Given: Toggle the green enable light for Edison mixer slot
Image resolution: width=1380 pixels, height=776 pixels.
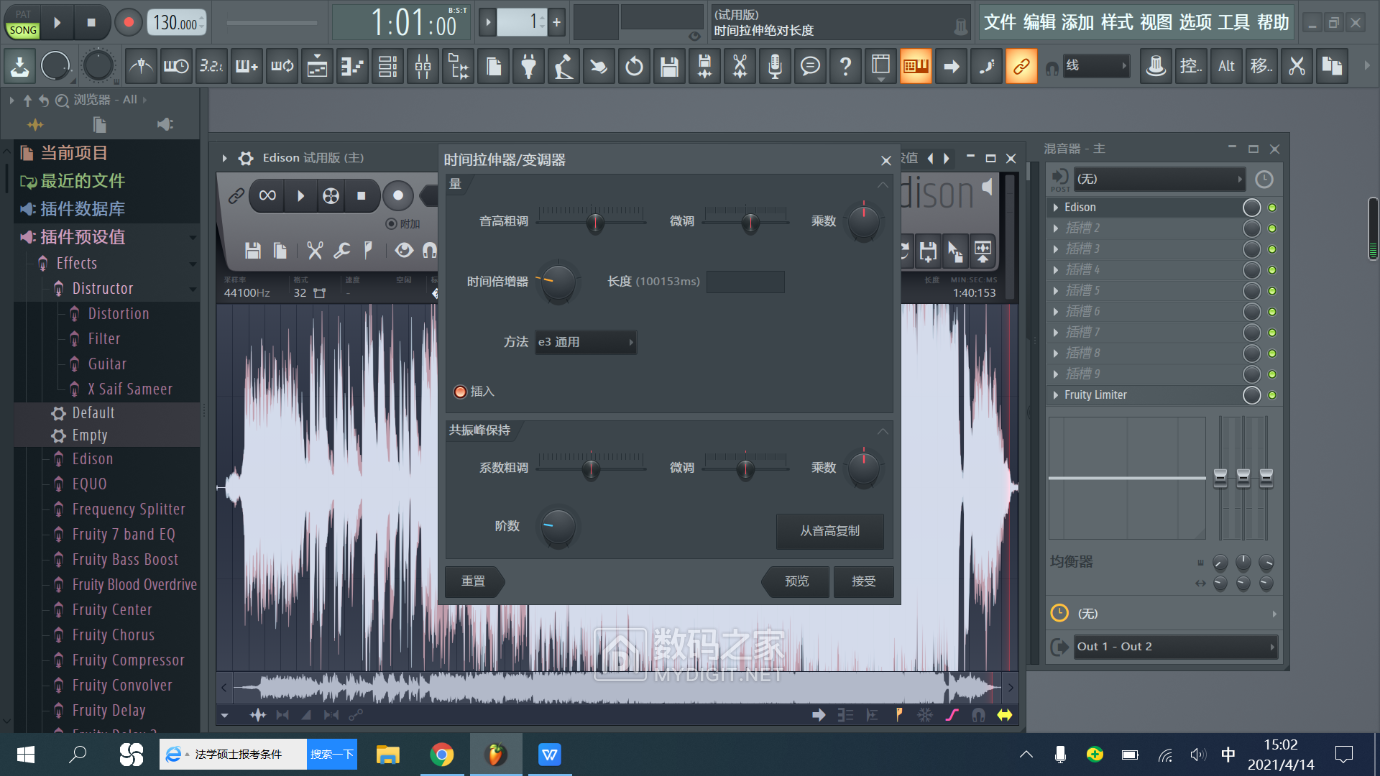Looking at the screenshot, I should 1272,208.
